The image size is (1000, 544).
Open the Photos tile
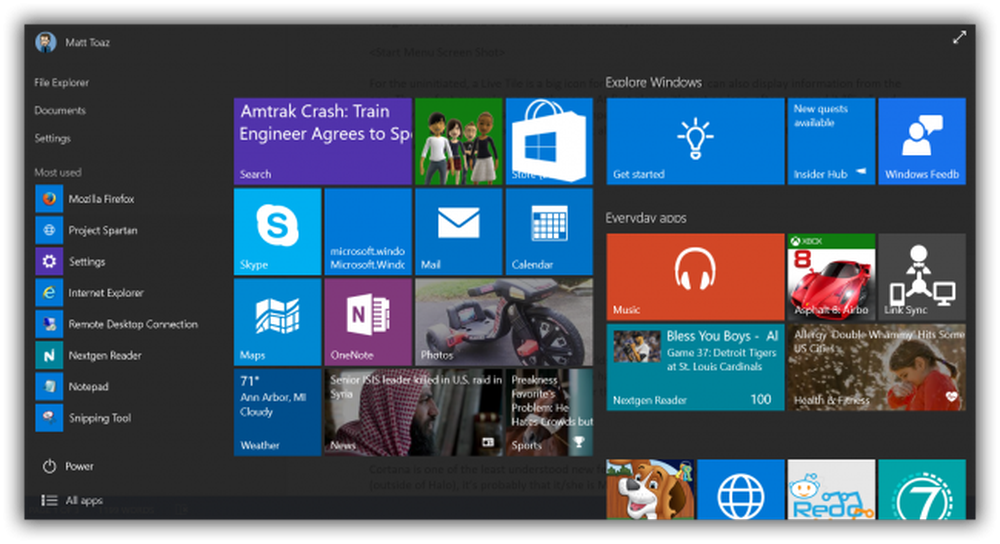pyautogui.click(x=504, y=322)
